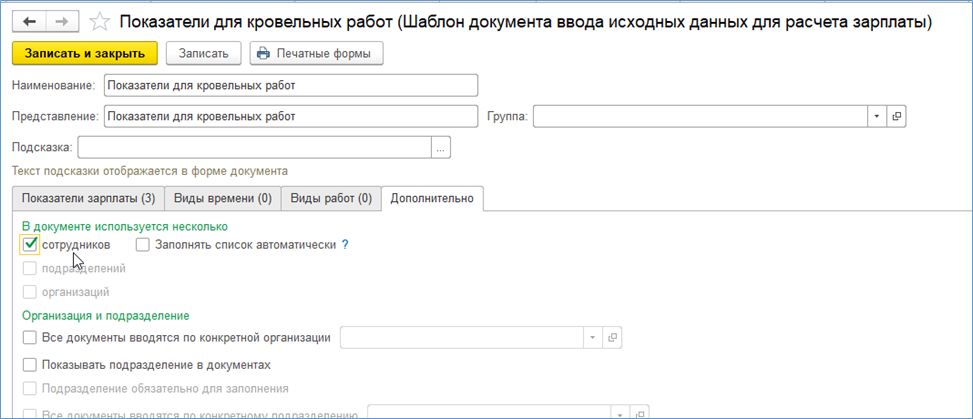The image size is (973, 419).
Task: Expand the Группа dropdown list
Action: tap(876, 117)
